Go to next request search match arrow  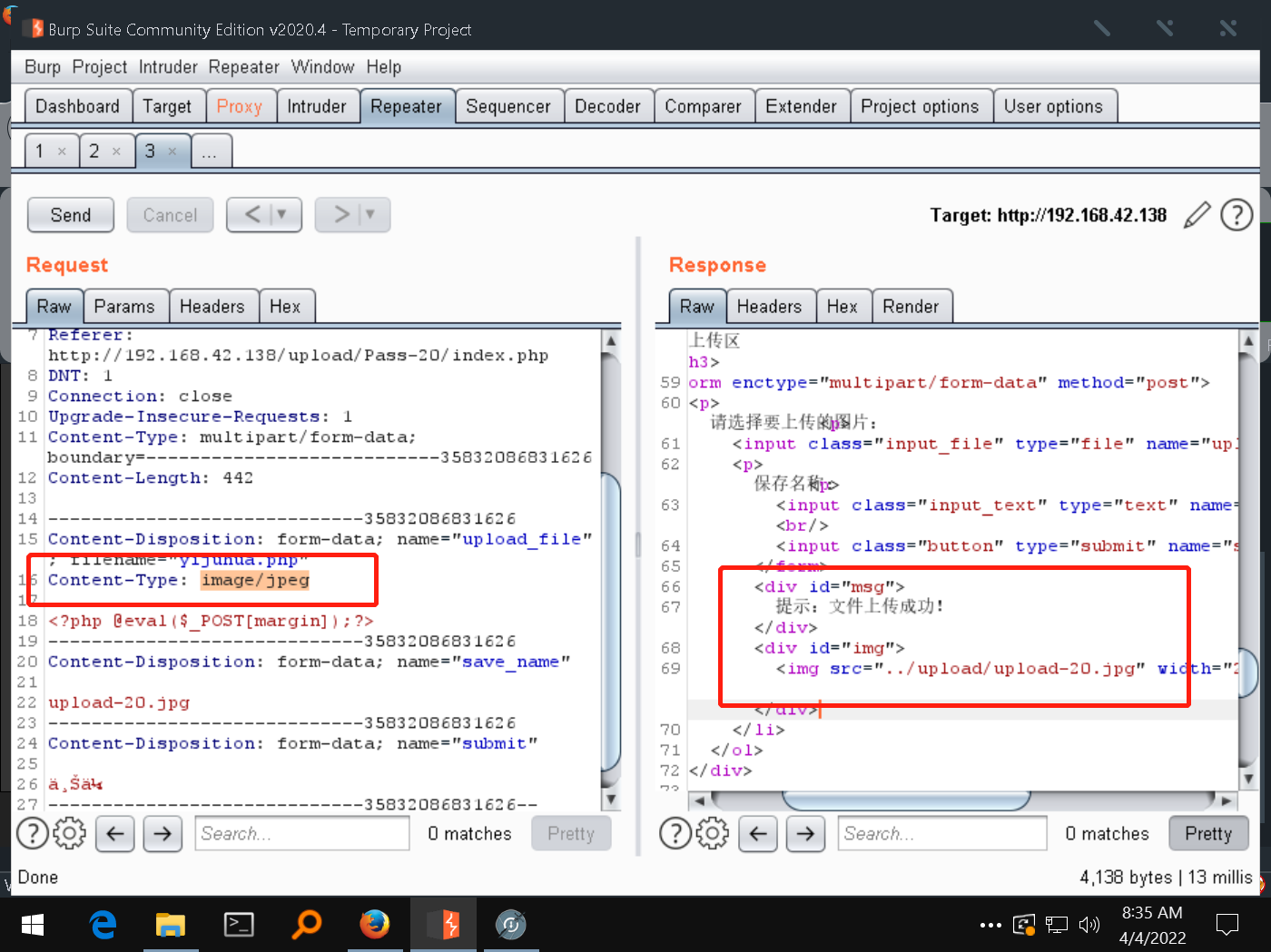(x=163, y=833)
